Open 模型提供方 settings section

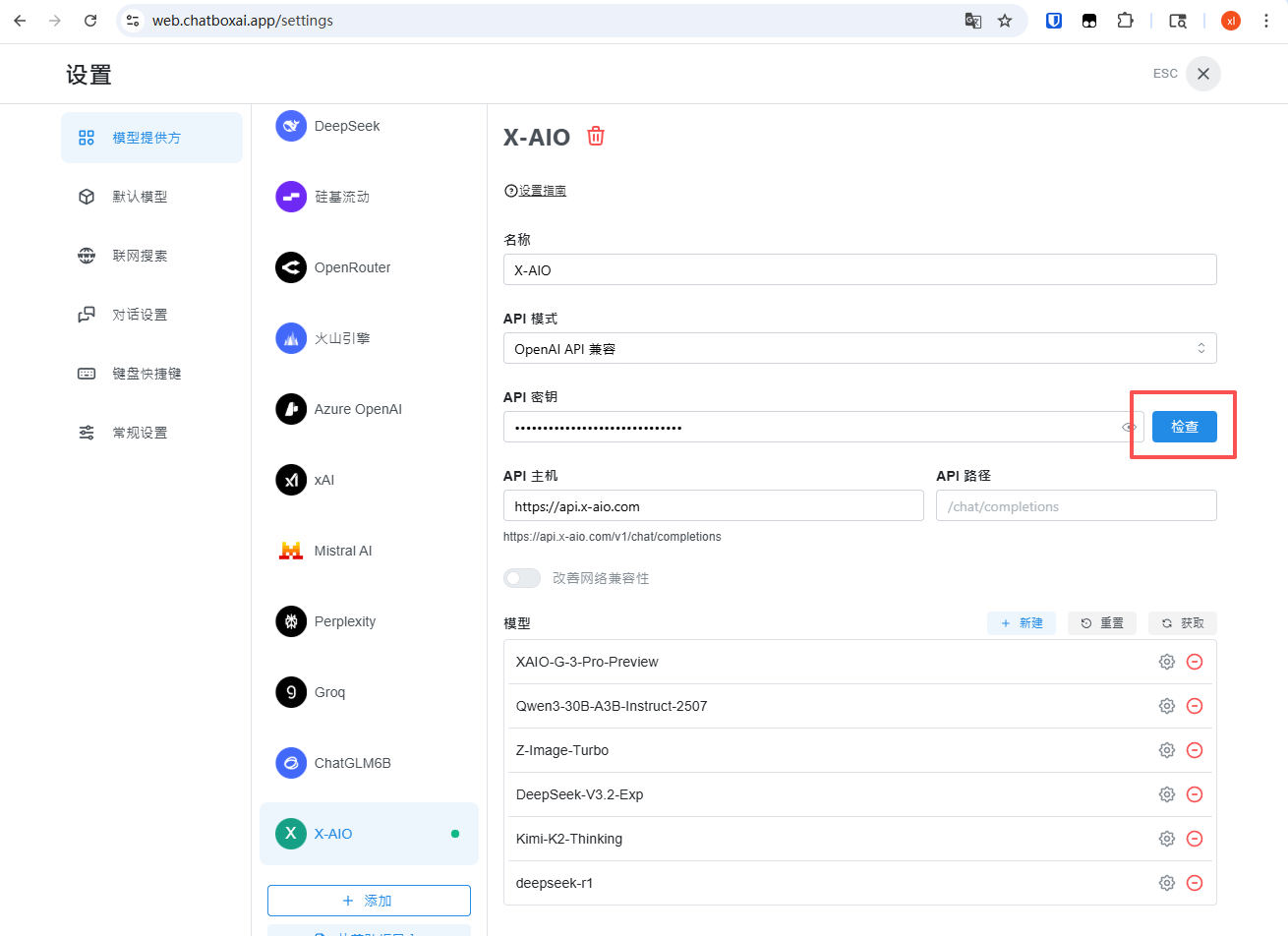pos(151,138)
